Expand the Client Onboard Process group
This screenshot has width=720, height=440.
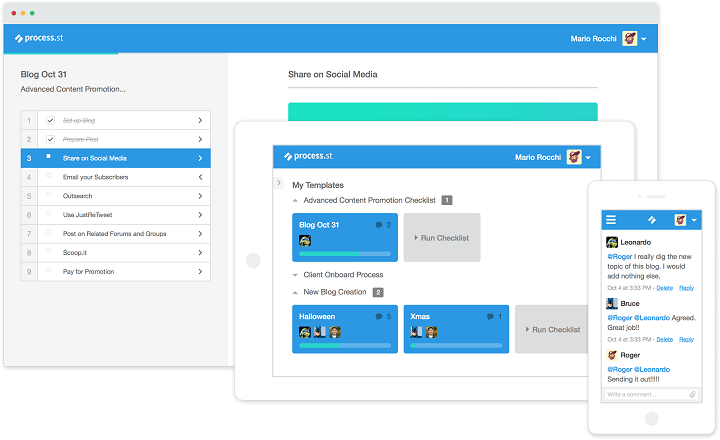(x=295, y=275)
